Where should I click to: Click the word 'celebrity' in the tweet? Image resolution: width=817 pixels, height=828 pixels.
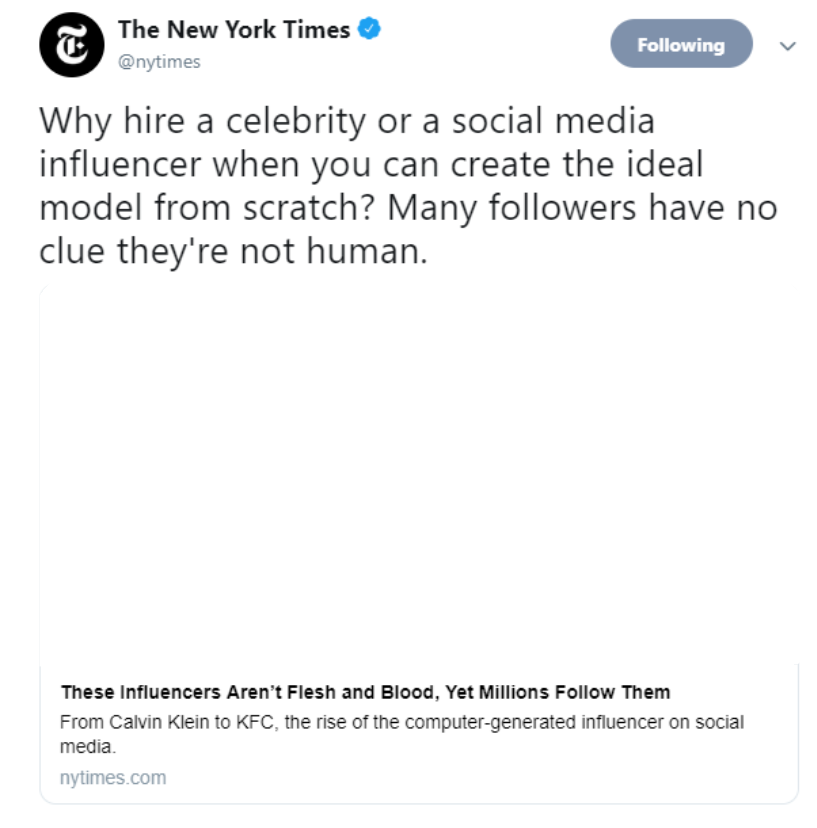[x=296, y=121]
